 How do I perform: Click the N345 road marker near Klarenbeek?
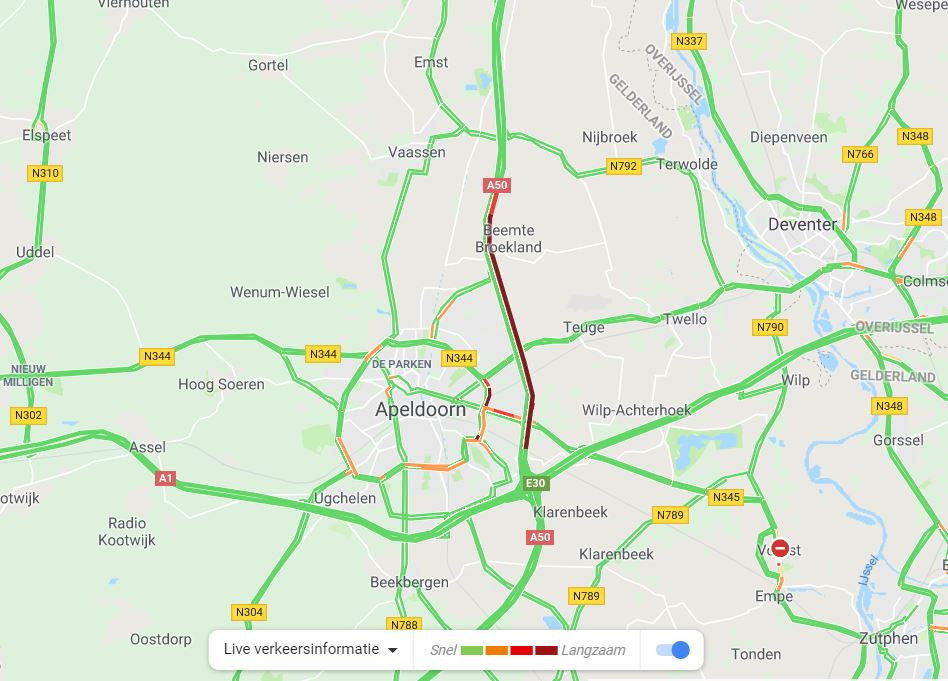click(726, 497)
